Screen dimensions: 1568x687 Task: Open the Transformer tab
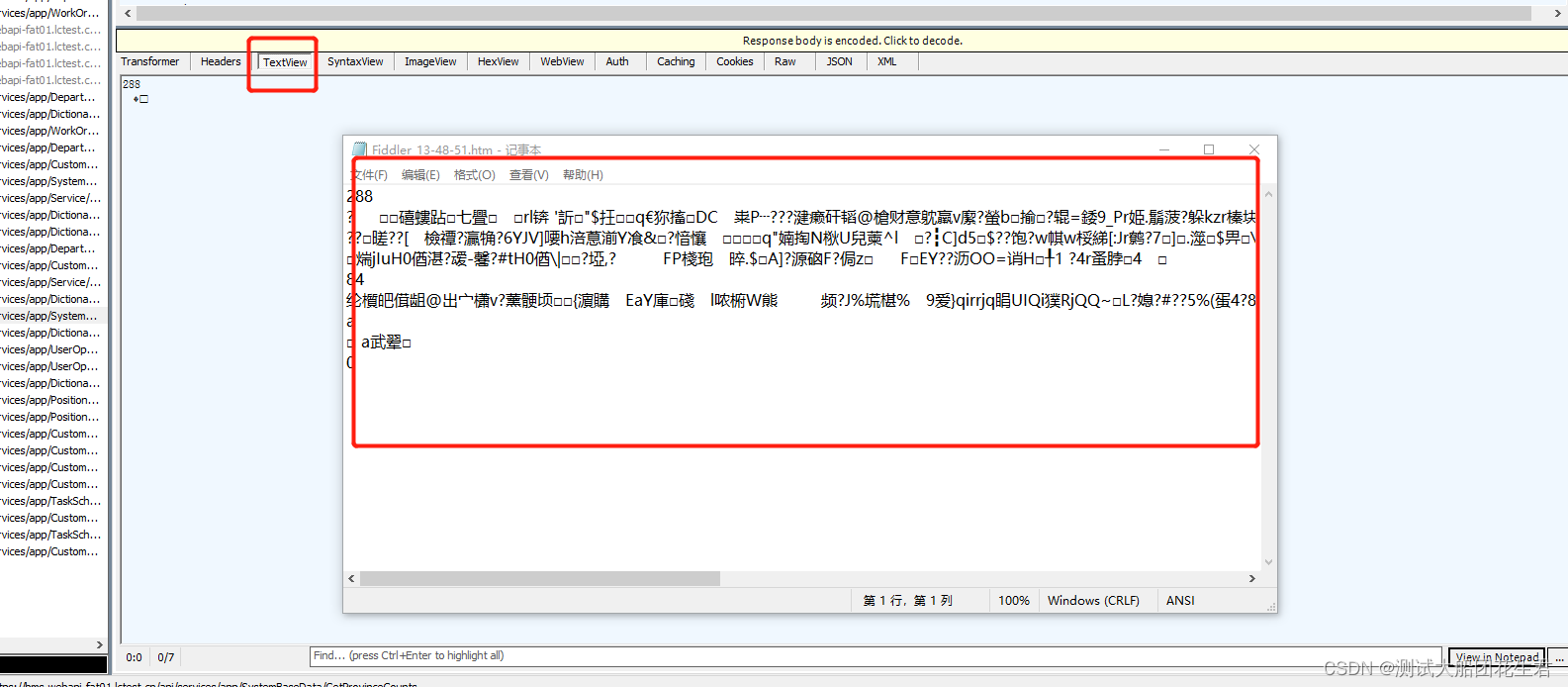(150, 61)
